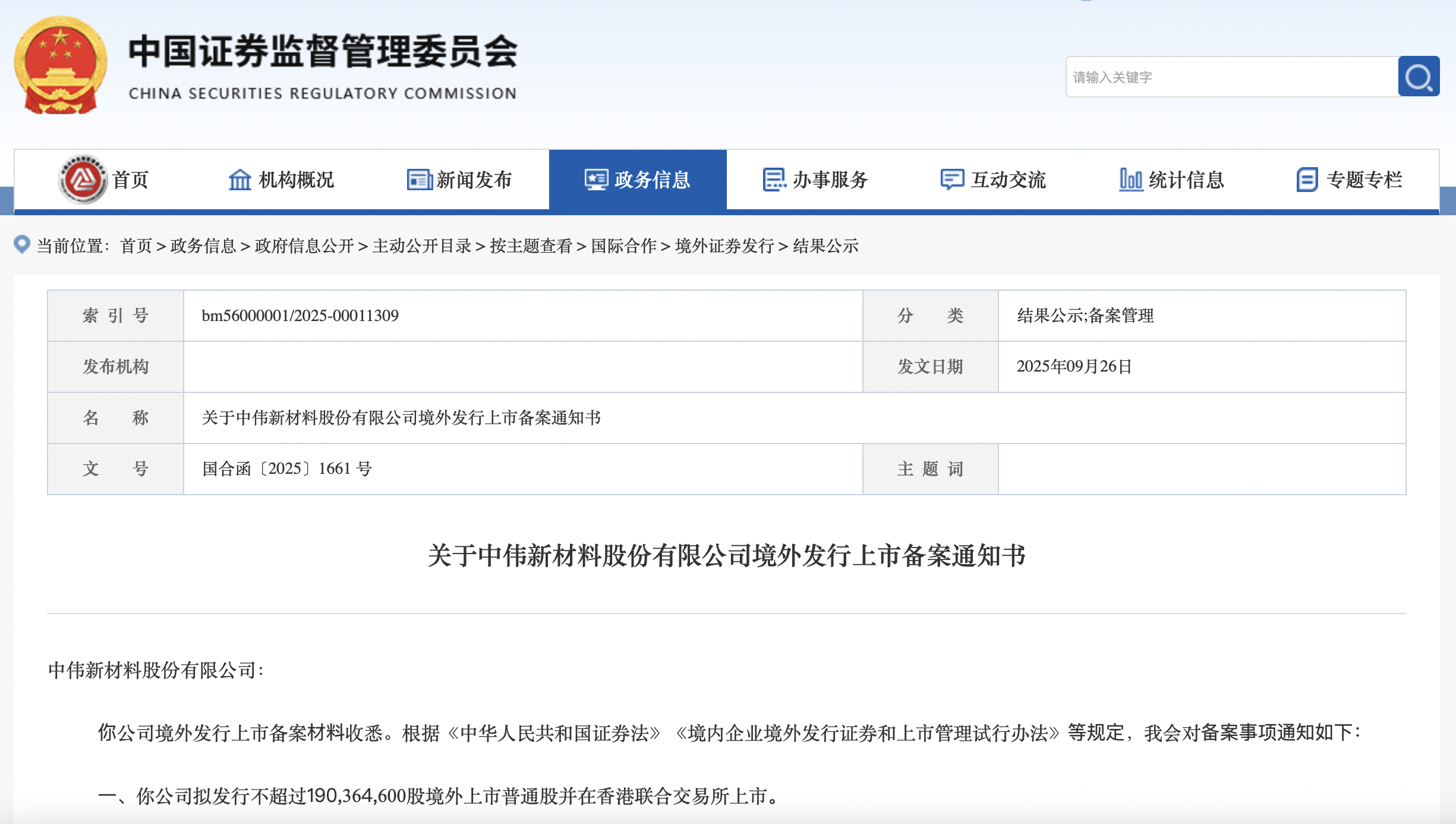Click the magnifier search button
Image resolution: width=1456 pixels, height=824 pixels.
1418,77
